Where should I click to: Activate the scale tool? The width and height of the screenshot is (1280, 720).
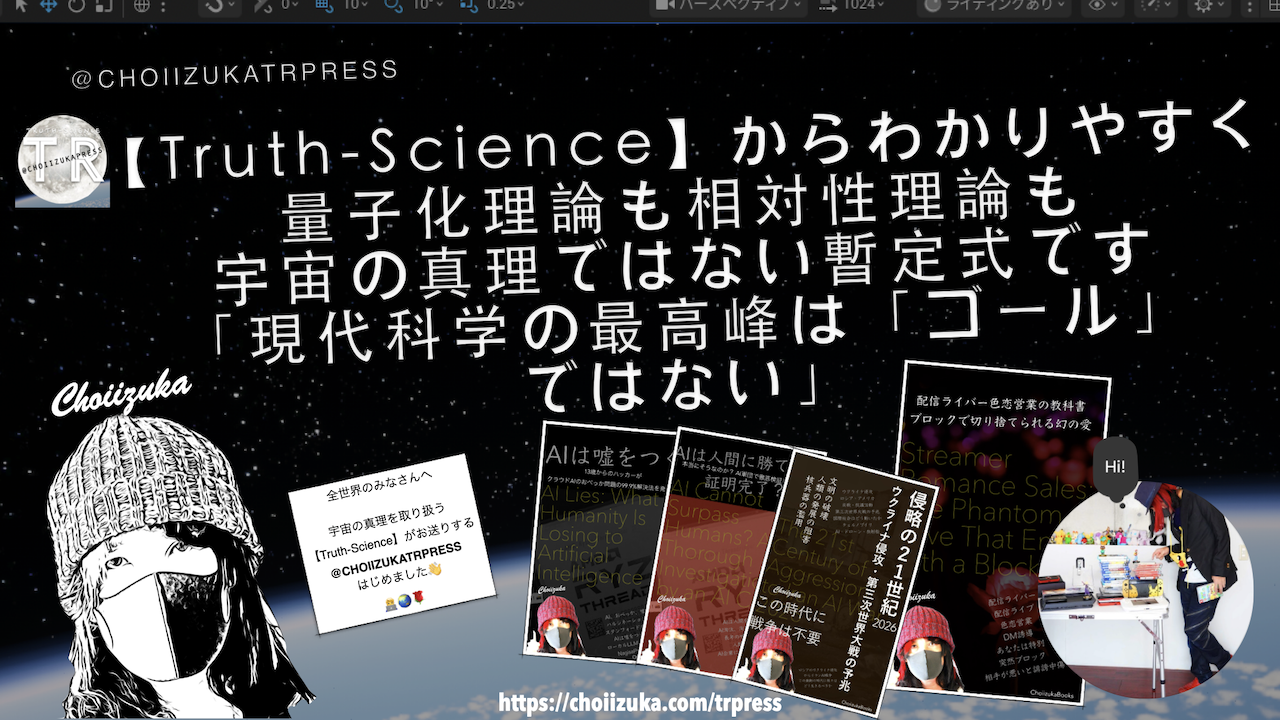[x=102, y=5]
